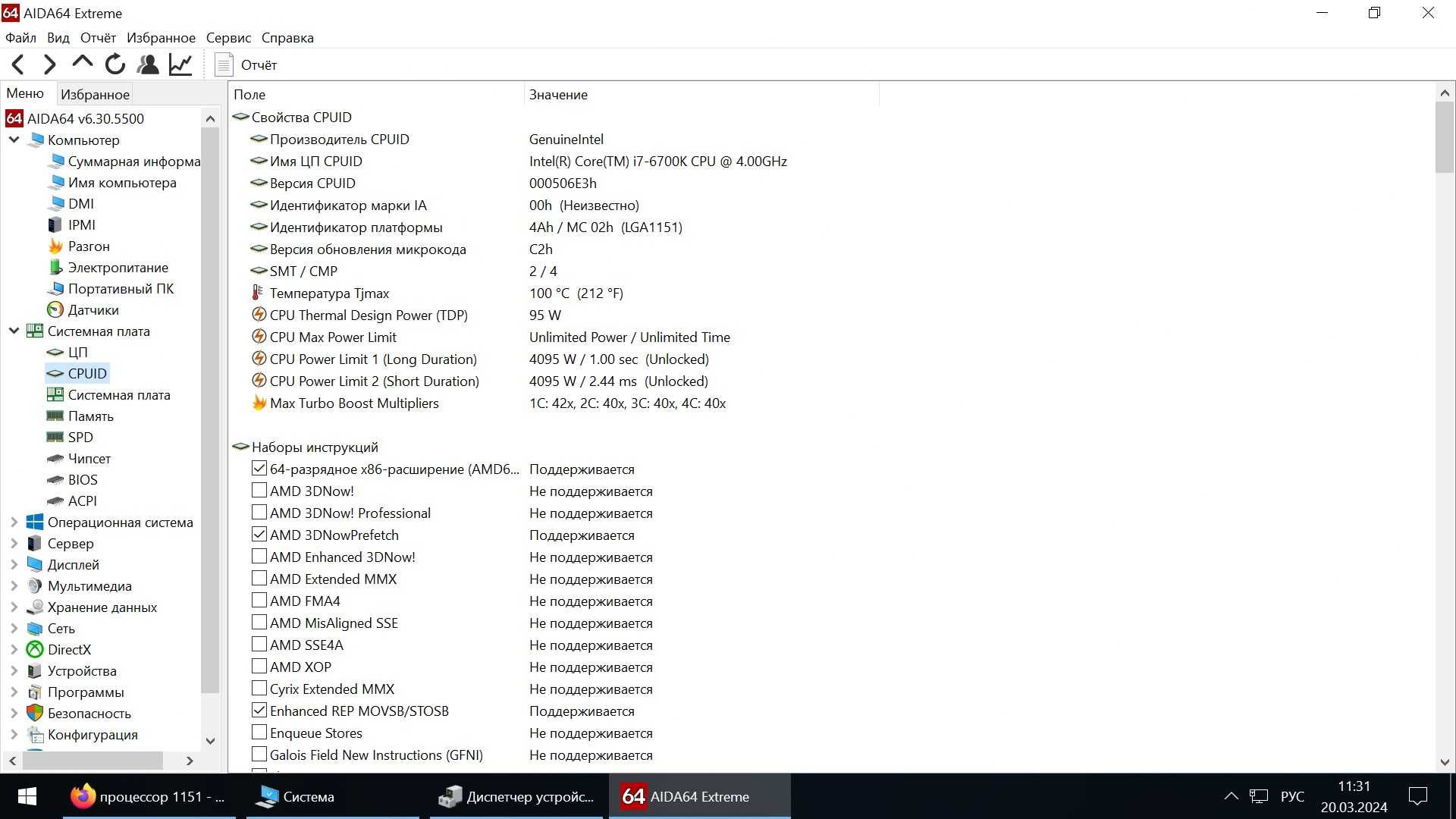Select the Память memory icon item
The width and height of the screenshot is (1456, 819).
[x=55, y=416]
